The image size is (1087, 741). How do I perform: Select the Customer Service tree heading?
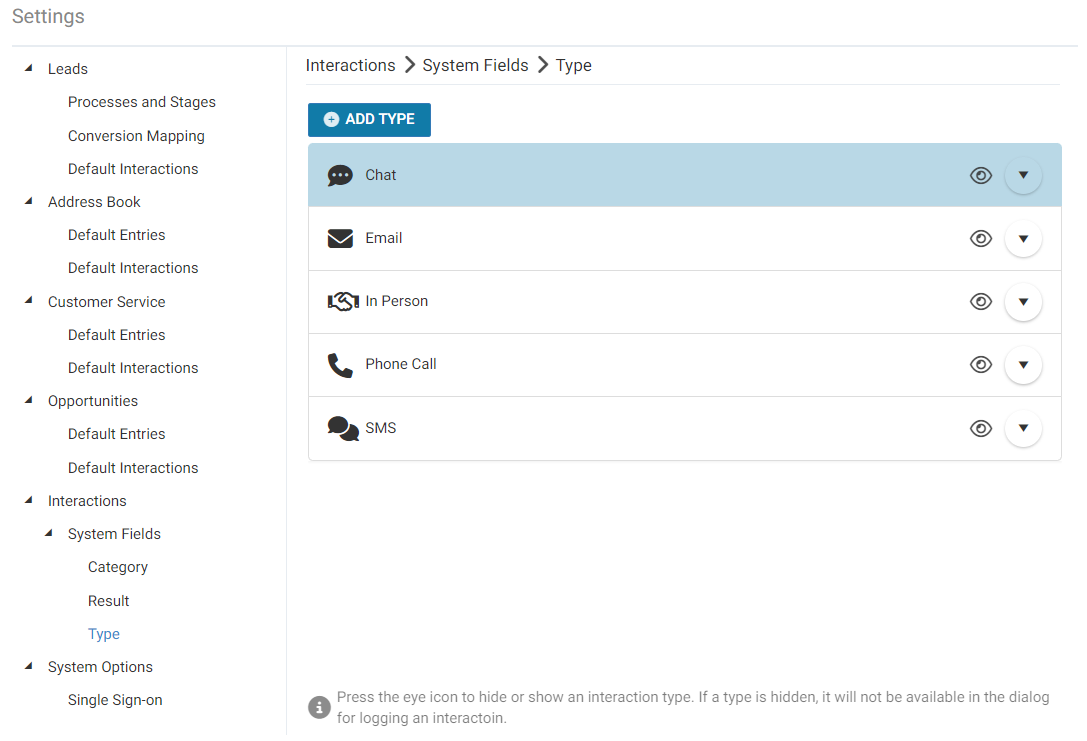coord(107,302)
